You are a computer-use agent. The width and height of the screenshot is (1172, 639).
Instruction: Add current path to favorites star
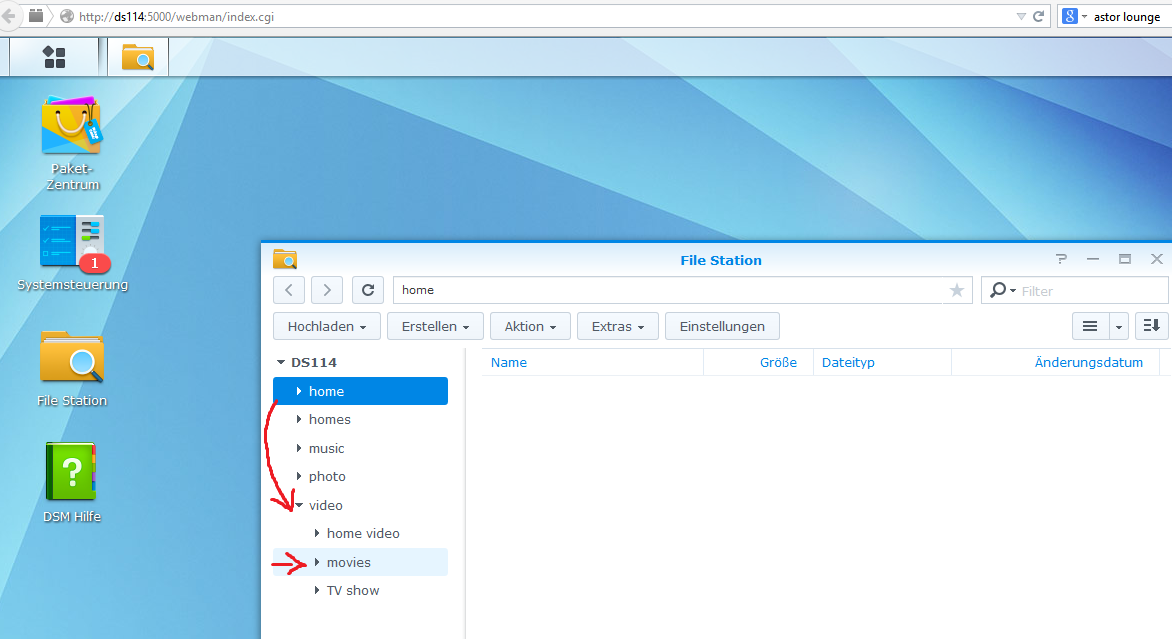957,290
